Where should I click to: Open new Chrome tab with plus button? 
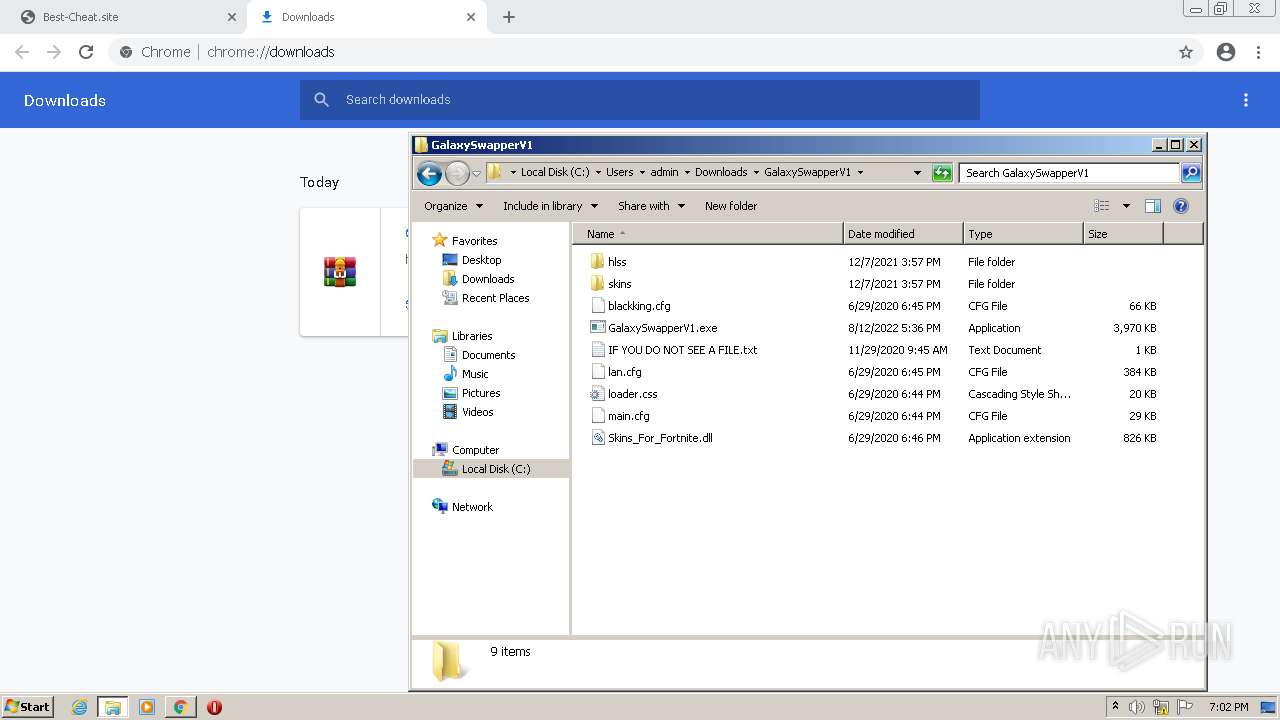click(x=509, y=17)
